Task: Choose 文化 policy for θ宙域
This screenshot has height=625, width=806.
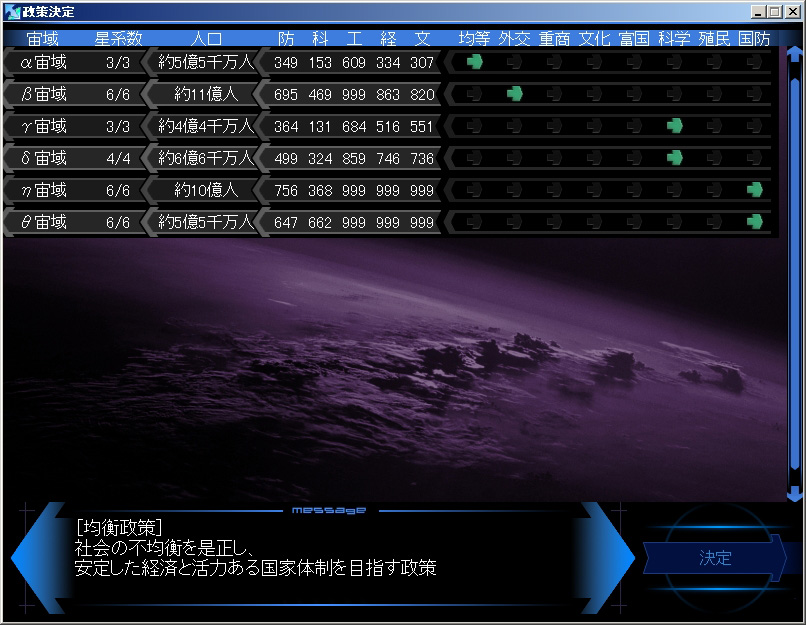Action: [594, 222]
